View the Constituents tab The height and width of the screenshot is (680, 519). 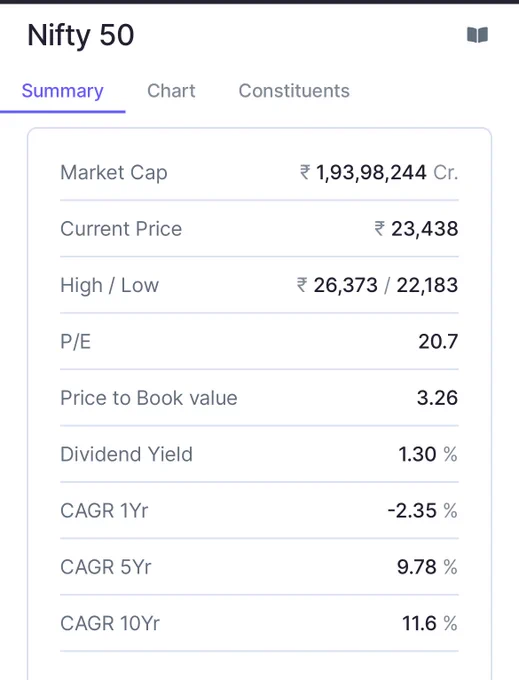(294, 91)
